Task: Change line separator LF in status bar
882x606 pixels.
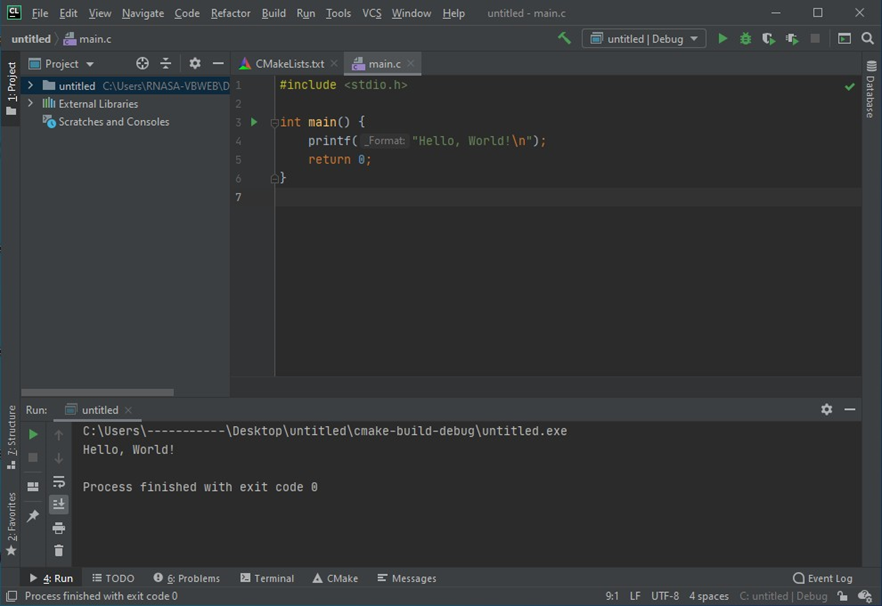Action: click(x=635, y=596)
